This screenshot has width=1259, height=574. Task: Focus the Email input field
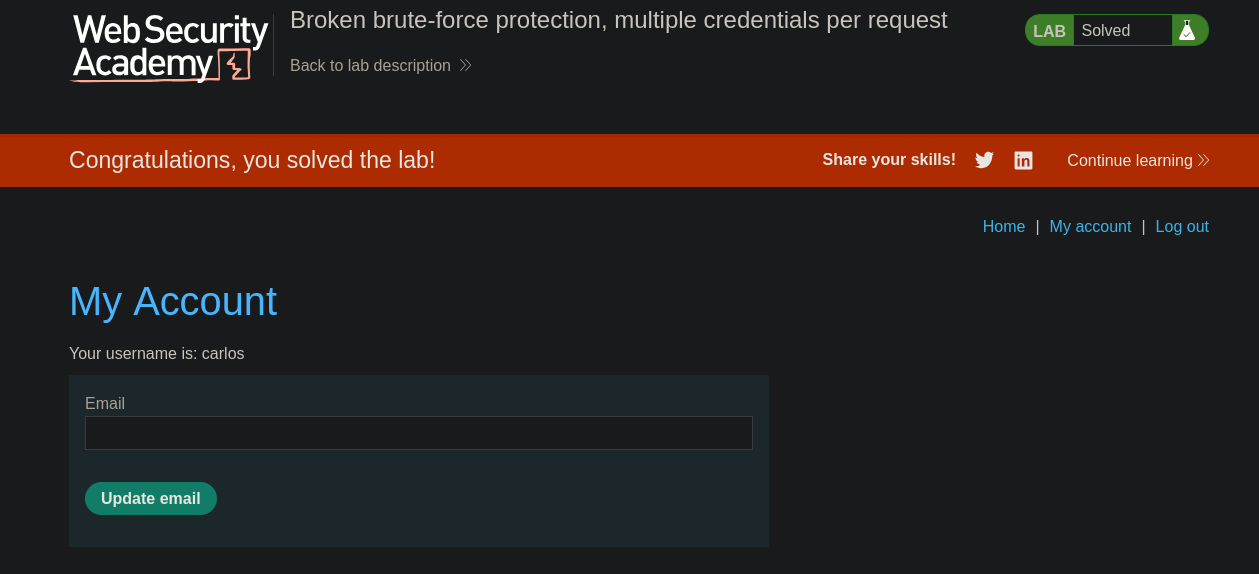coord(418,433)
